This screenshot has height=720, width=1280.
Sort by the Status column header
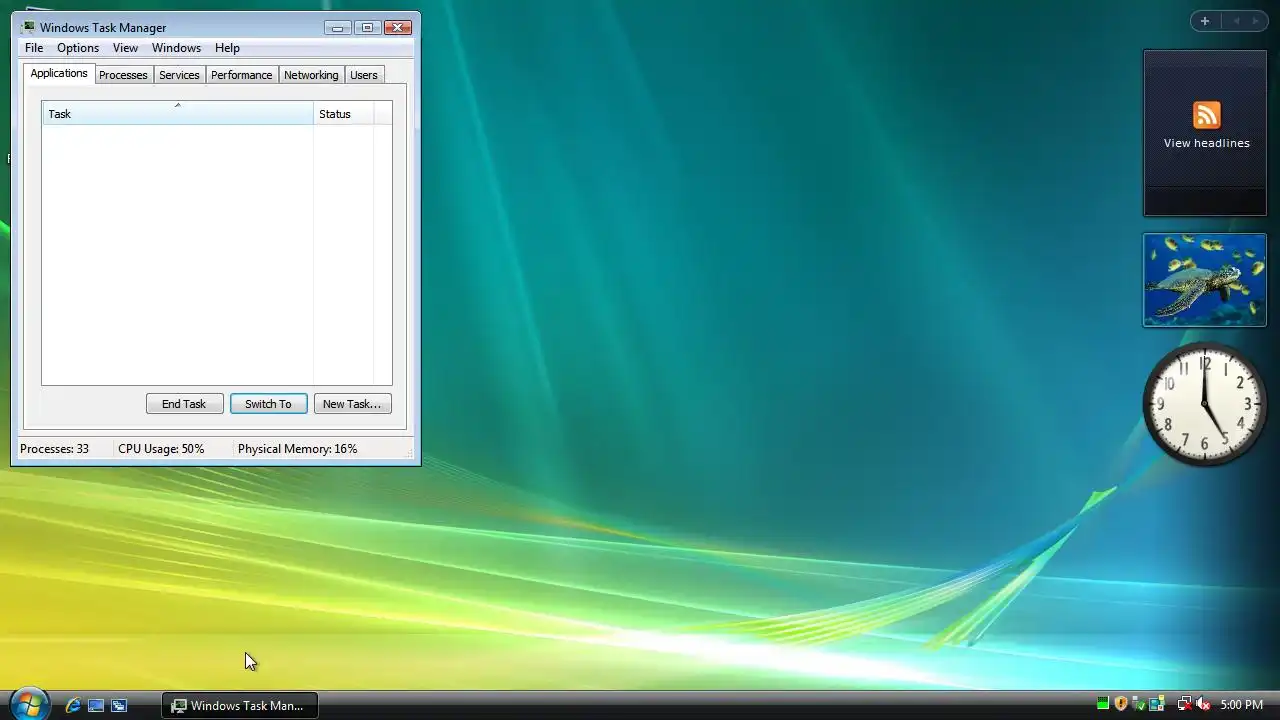pos(343,113)
